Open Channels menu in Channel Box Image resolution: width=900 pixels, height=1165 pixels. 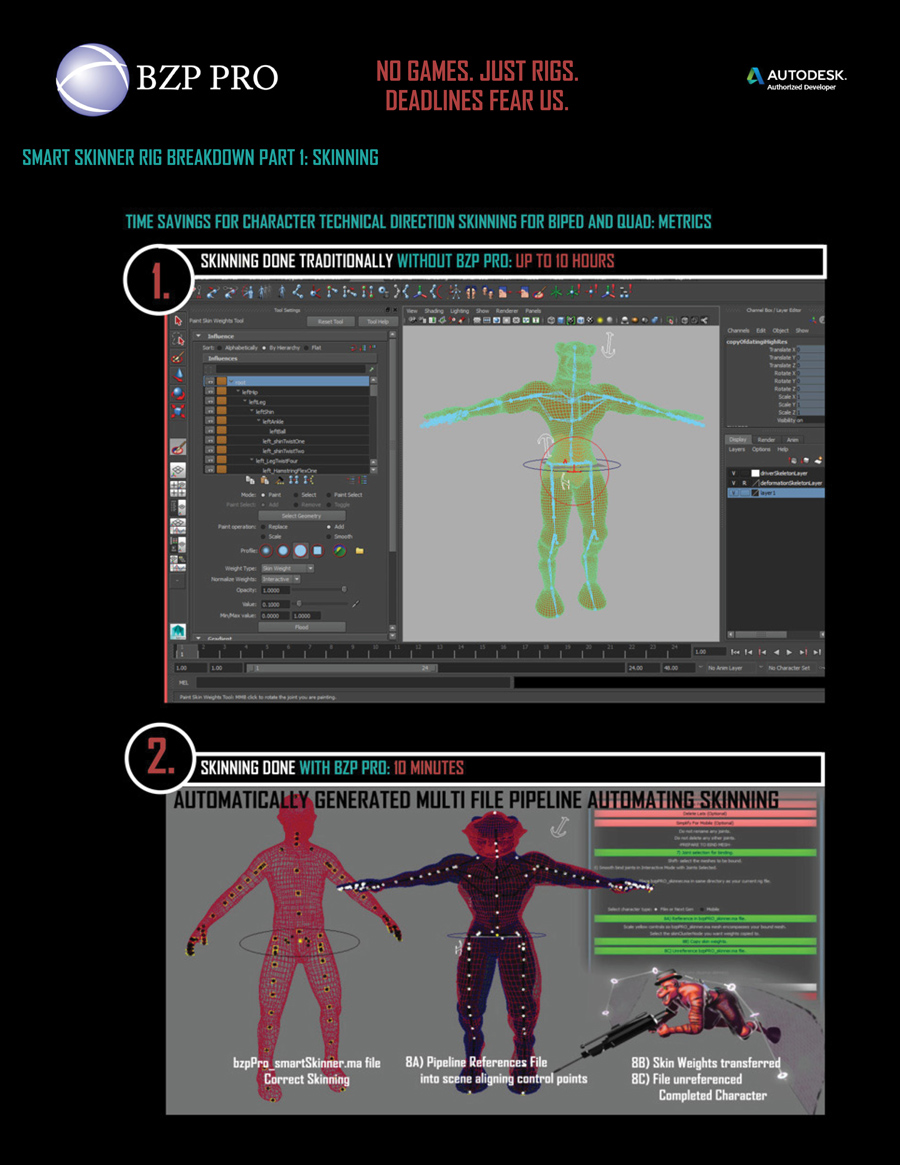tap(738, 331)
